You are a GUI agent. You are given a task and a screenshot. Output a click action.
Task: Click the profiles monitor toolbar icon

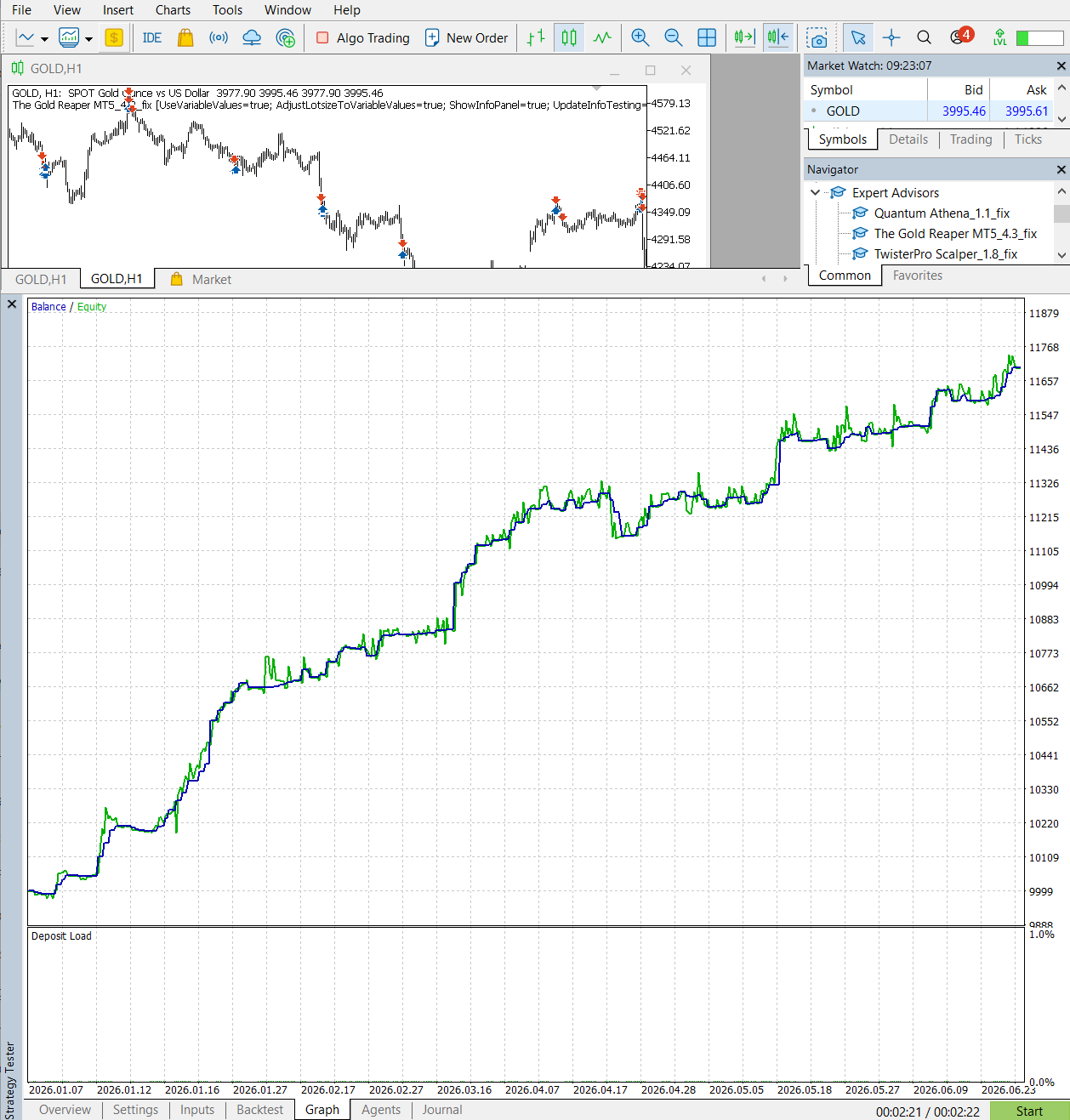69,37
